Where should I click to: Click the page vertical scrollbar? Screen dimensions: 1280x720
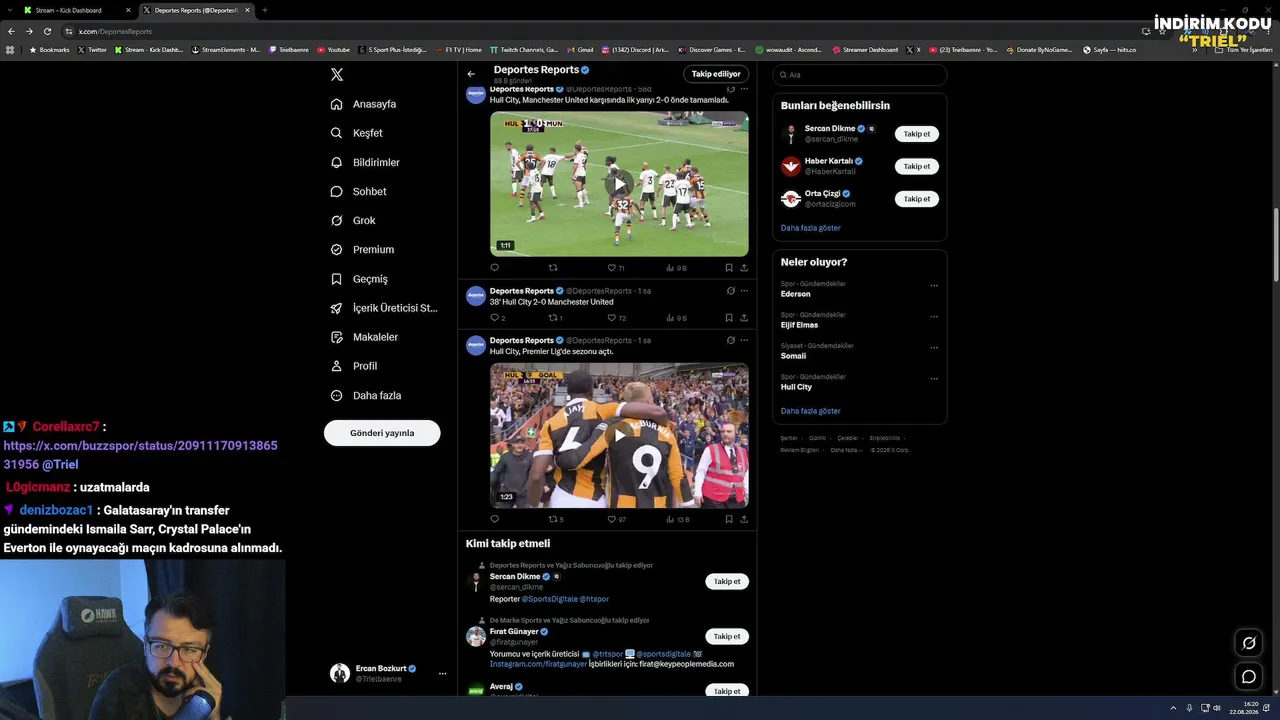(1275, 245)
